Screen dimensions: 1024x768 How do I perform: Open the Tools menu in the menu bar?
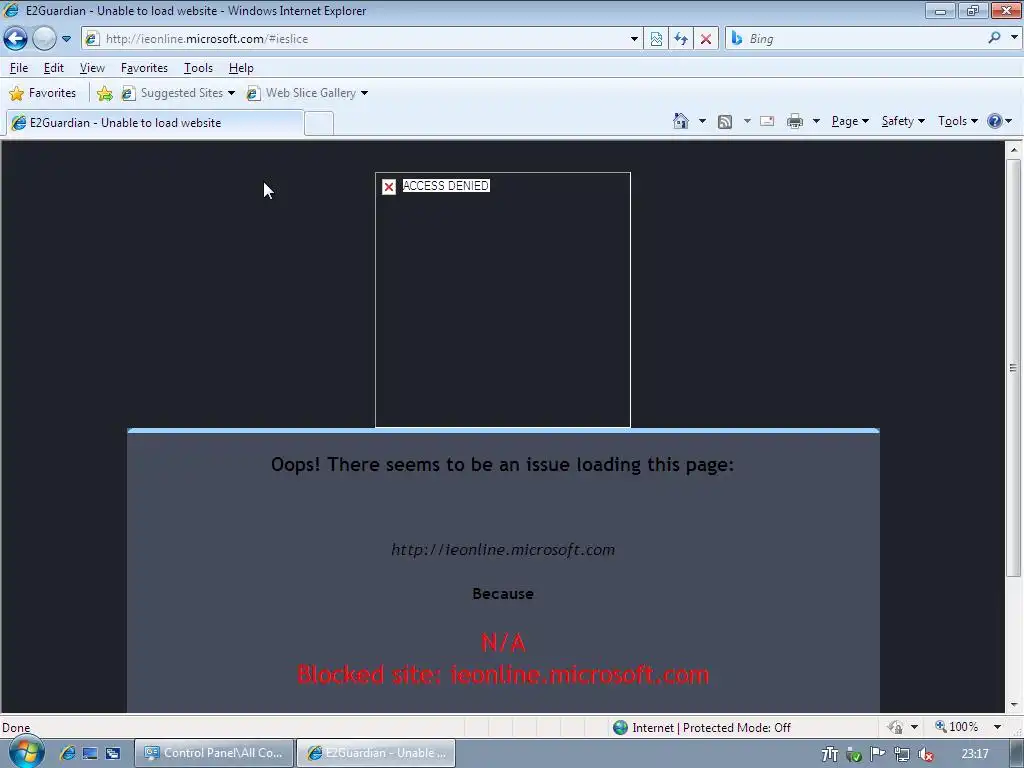click(198, 68)
